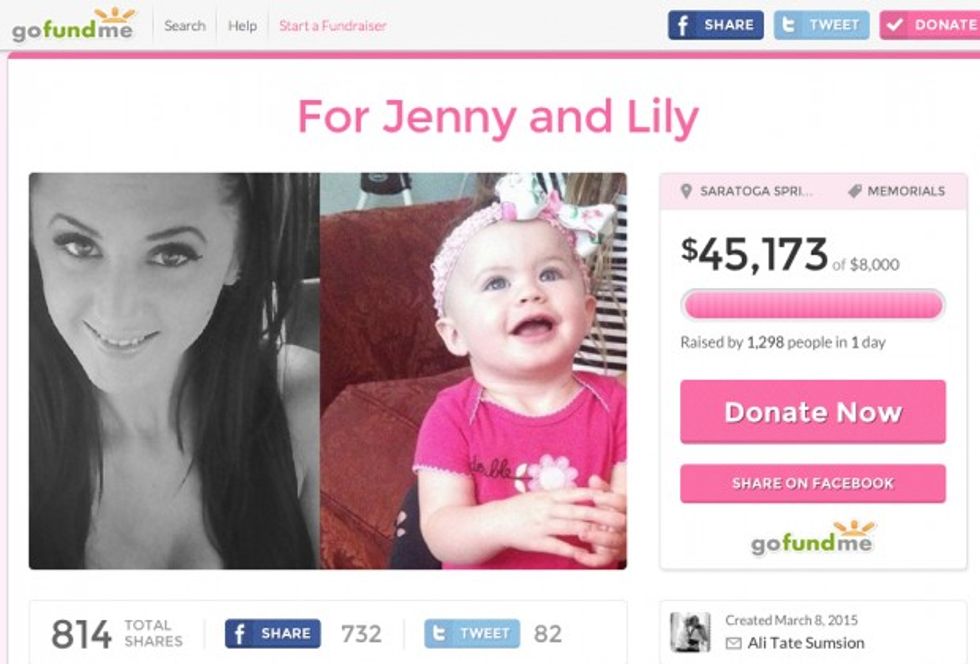Click the envelope icon beside Ali Tate Sumsion
The image size is (980, 664).
coord(733,643)
